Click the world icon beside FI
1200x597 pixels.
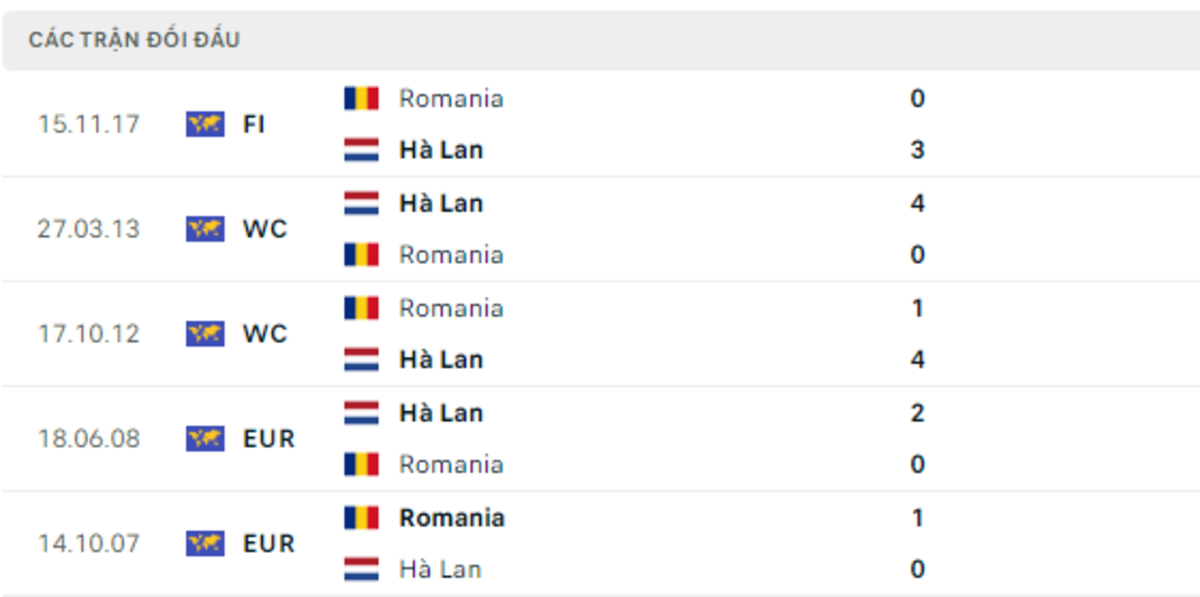point(205,124)
